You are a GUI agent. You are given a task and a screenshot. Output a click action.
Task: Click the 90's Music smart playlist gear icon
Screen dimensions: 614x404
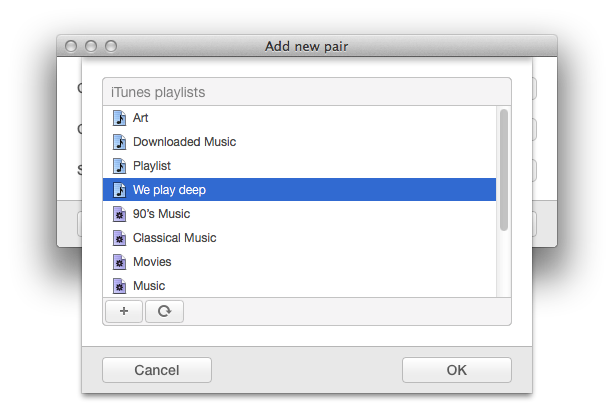pos(119,214)
